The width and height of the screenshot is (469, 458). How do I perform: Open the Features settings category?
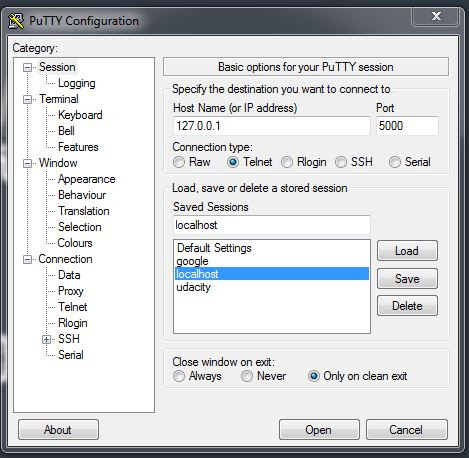point(78,147)
